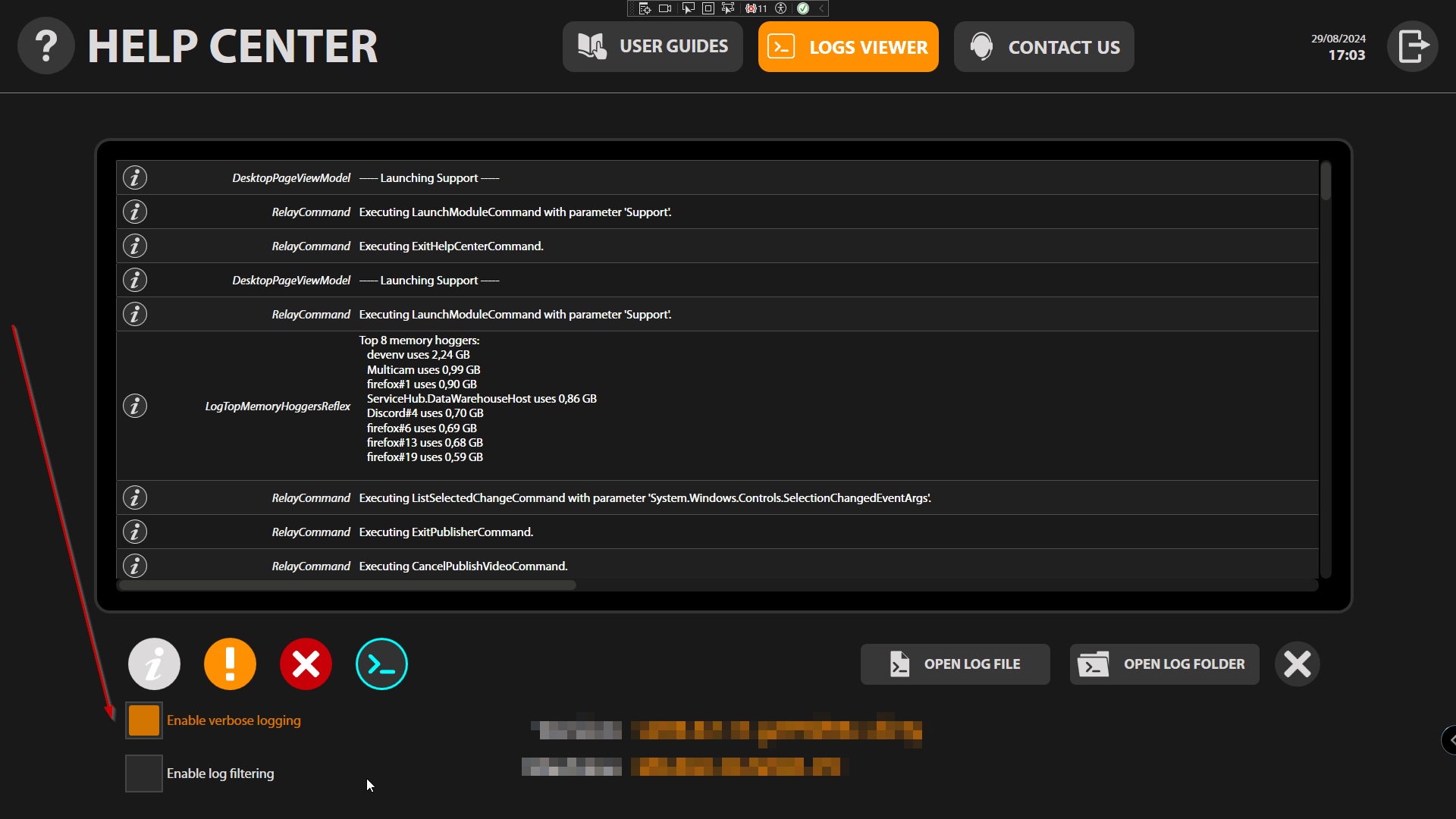Enable log filtering
The image size is (1456, 819).
click(143, 773)
